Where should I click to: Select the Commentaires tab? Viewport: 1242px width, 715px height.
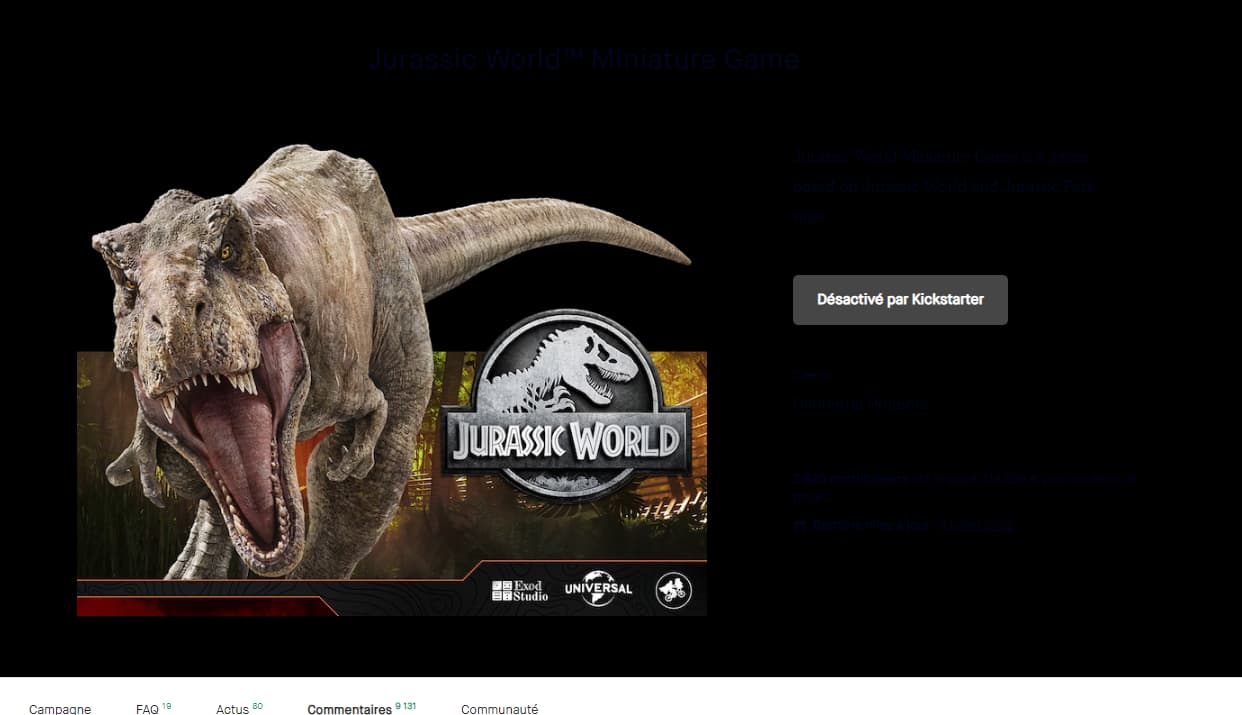tap(350, 709)
